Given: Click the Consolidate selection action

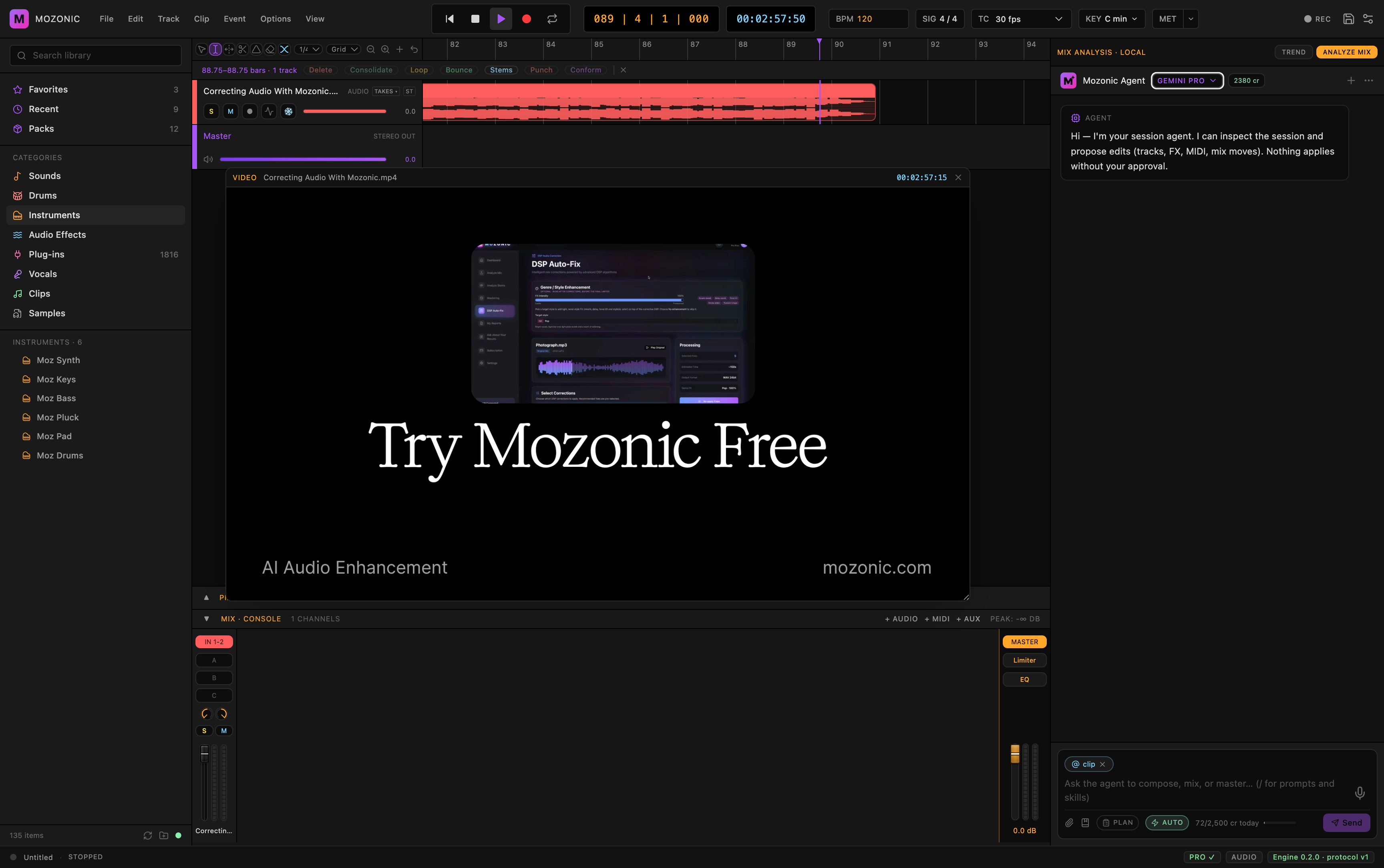Looking at the screenshot, I should (371, 70).
